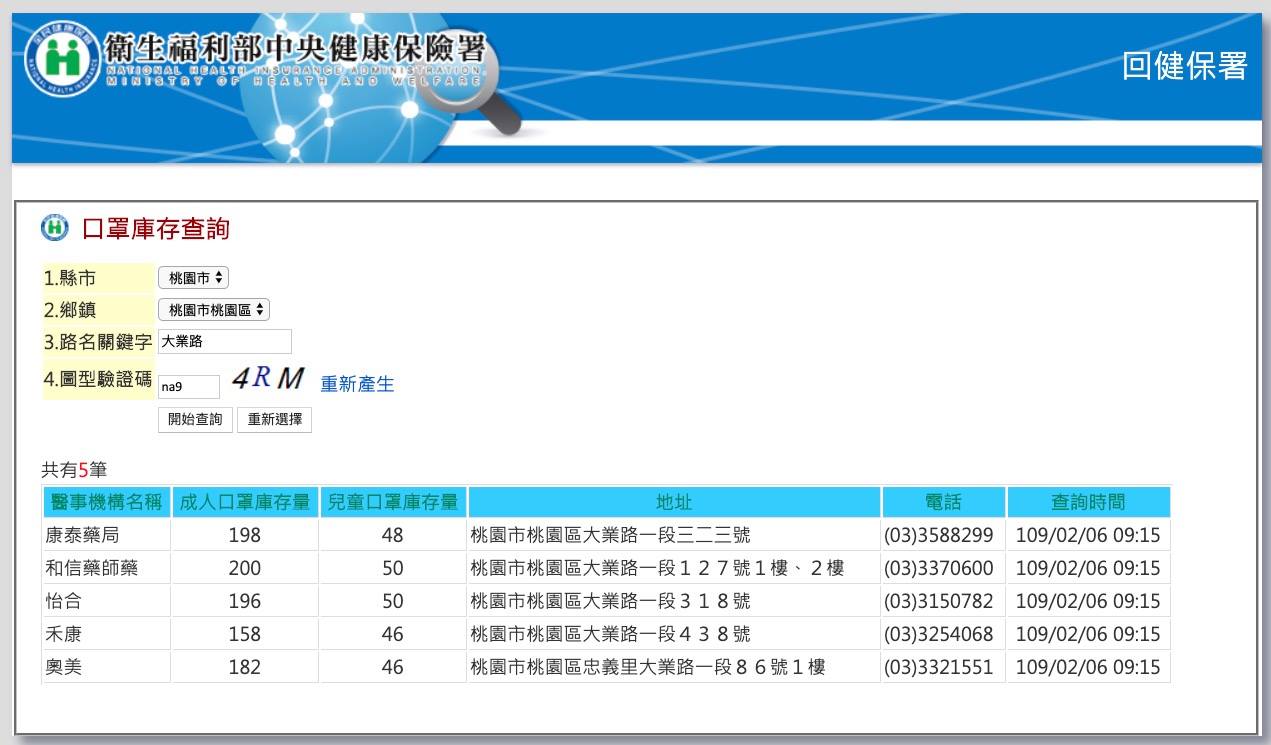Click address 桃園市桃園區大業路一段三二三號

pyautogui.click(x=610, y=535)
